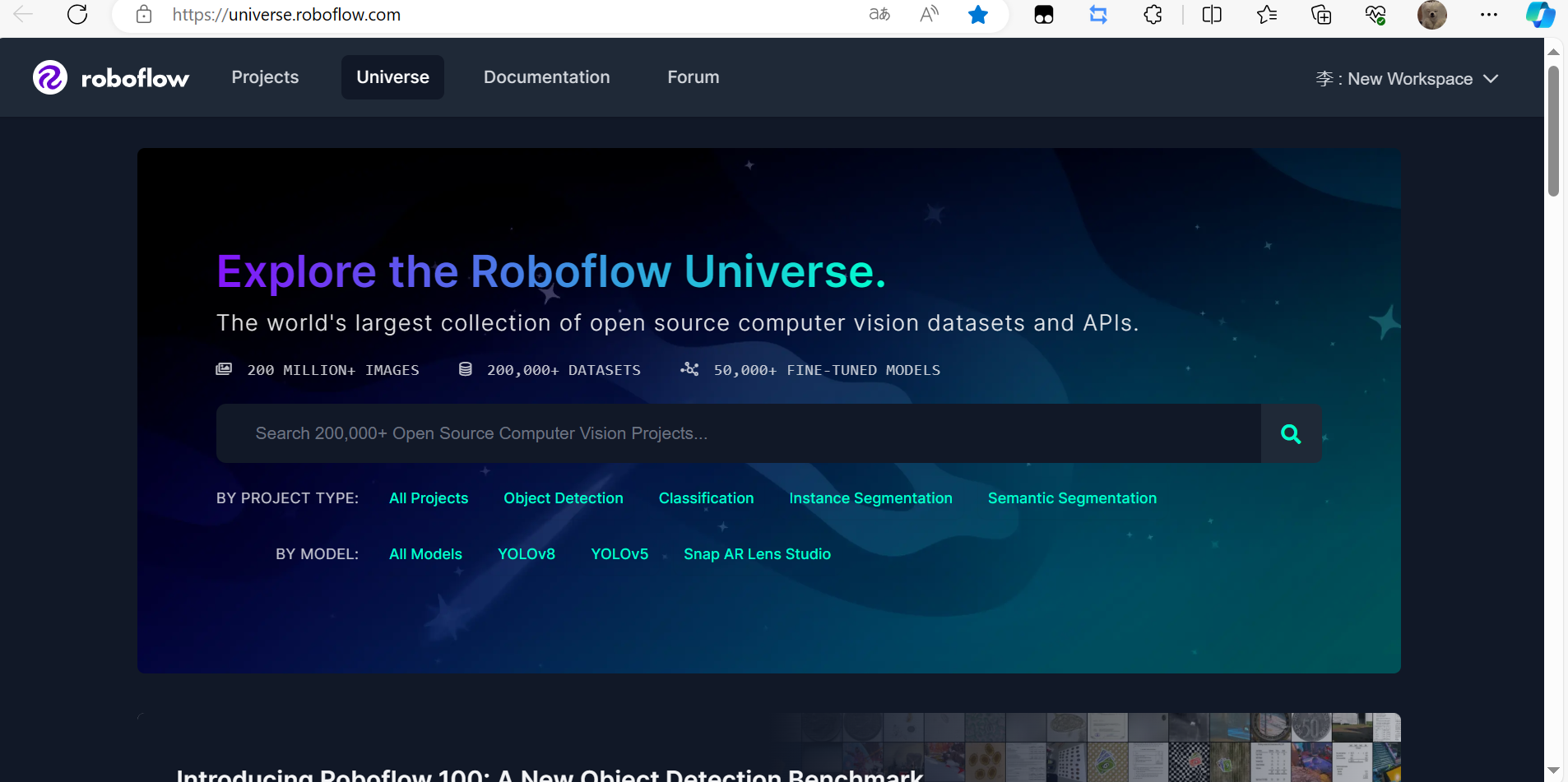The image size is (1568, 782).
Task: Click the database icon beside DATASETS
Action: coord(466,369)
